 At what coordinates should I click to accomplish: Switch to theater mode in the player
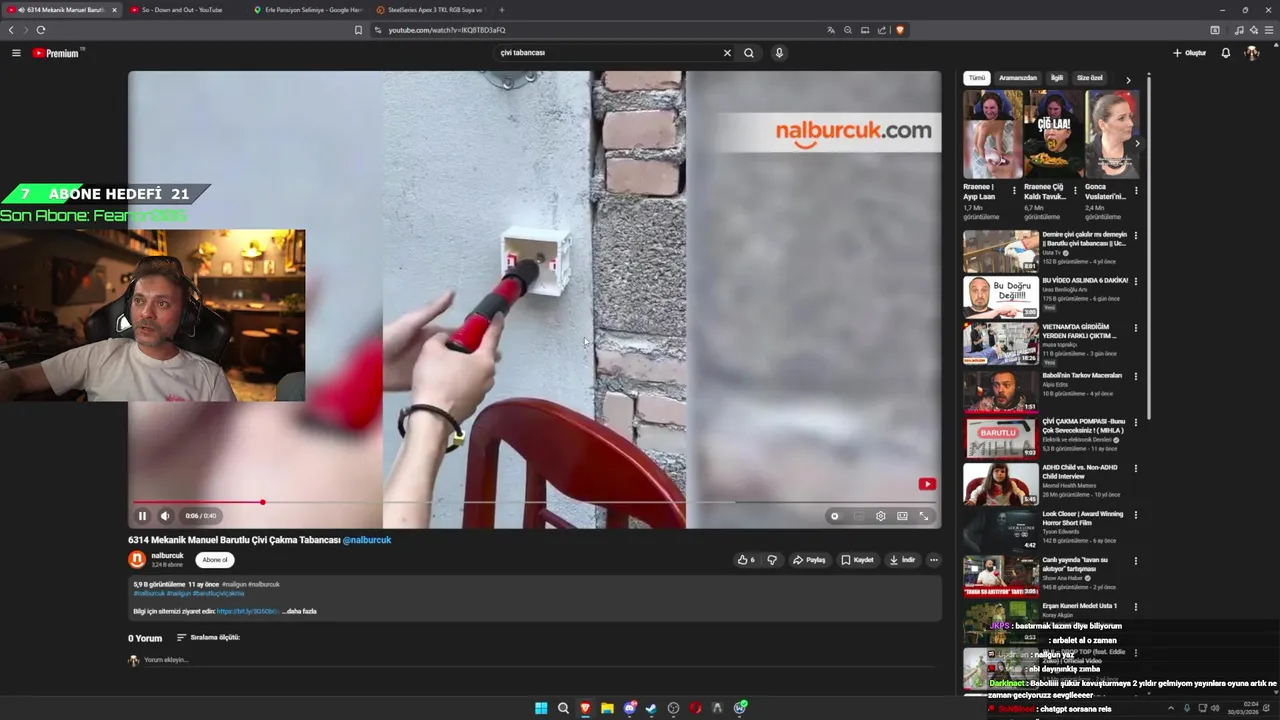pyautogui.click(x=902, y=516)
